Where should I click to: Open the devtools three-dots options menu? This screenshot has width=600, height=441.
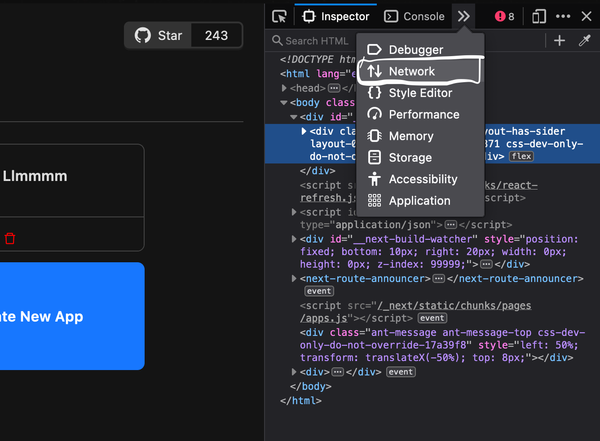[563, 17]
